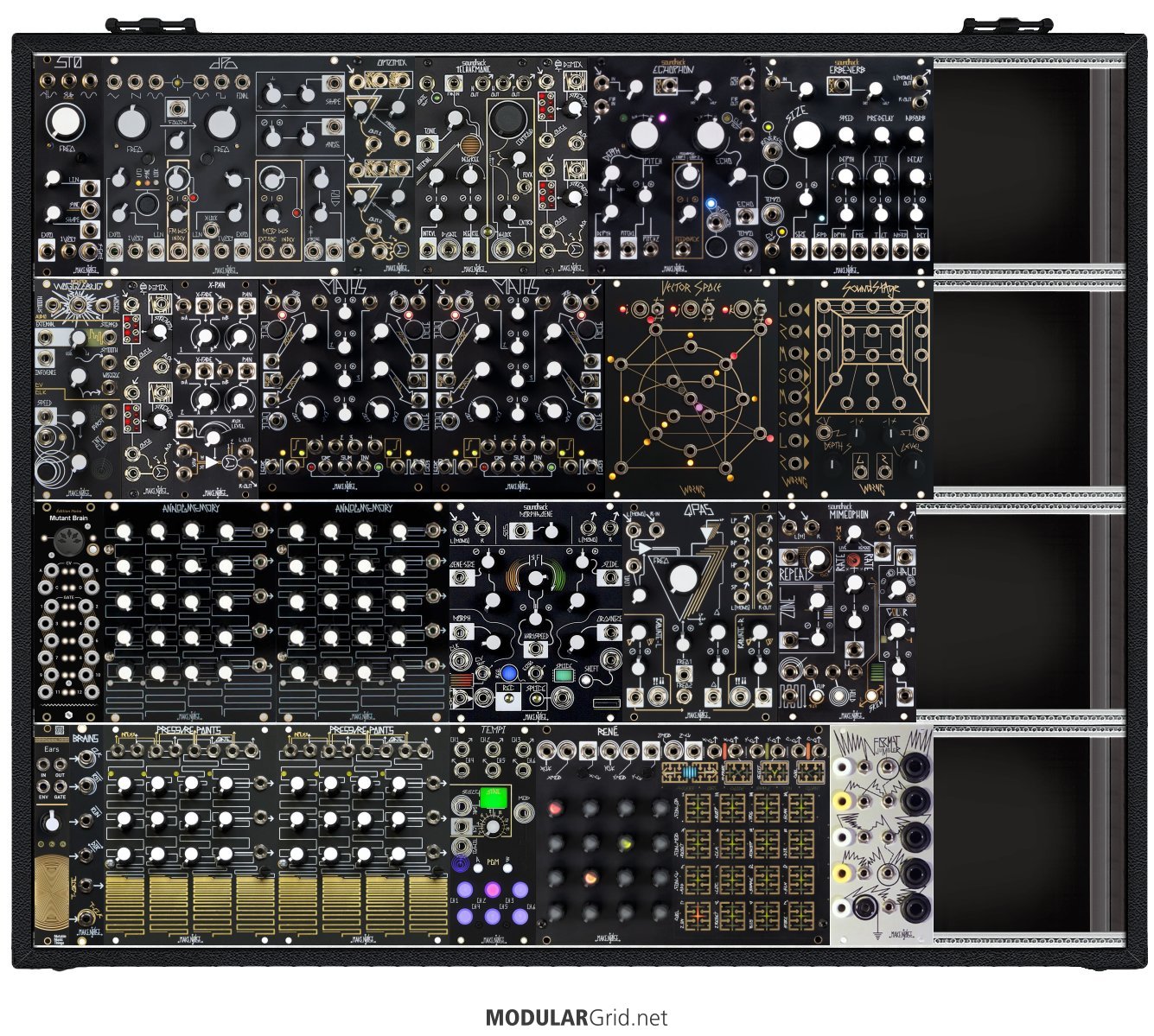This screenshot has width=1154, height=1036.
Task: Click the PGM B button on Tempi
Action: tap(508, 867)
